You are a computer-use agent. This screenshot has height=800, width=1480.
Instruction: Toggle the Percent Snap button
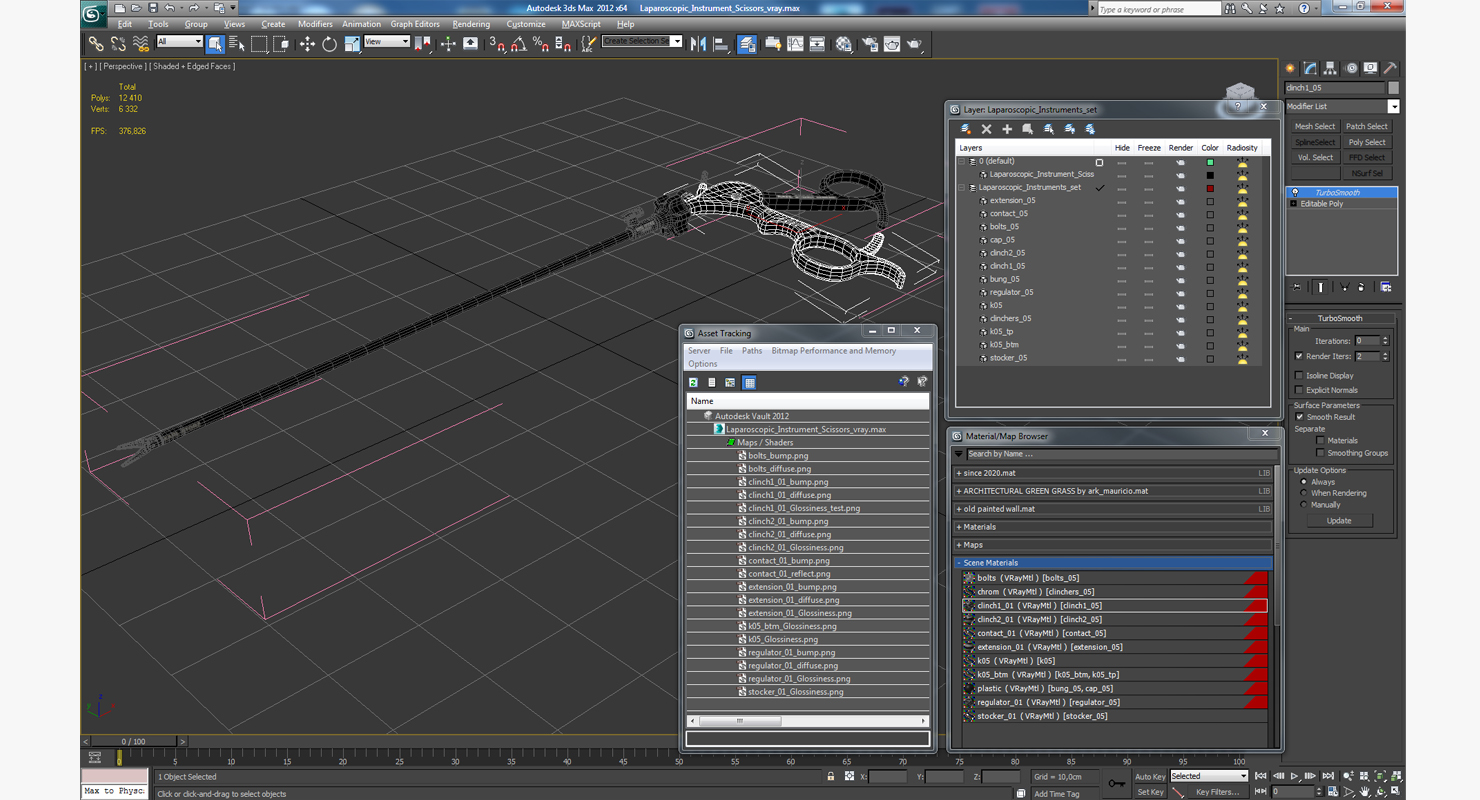(x=541, y=44)
